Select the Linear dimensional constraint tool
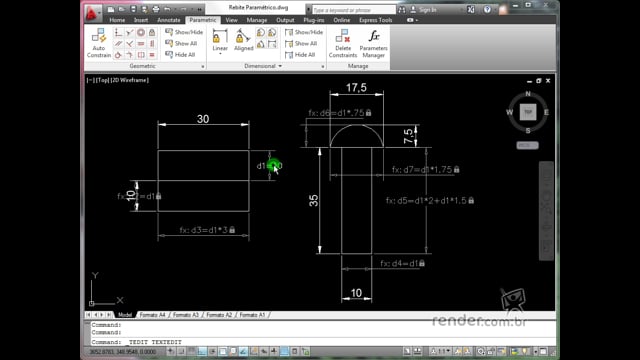The height and width of the screenshot is (360, 640). click(220, 40)
